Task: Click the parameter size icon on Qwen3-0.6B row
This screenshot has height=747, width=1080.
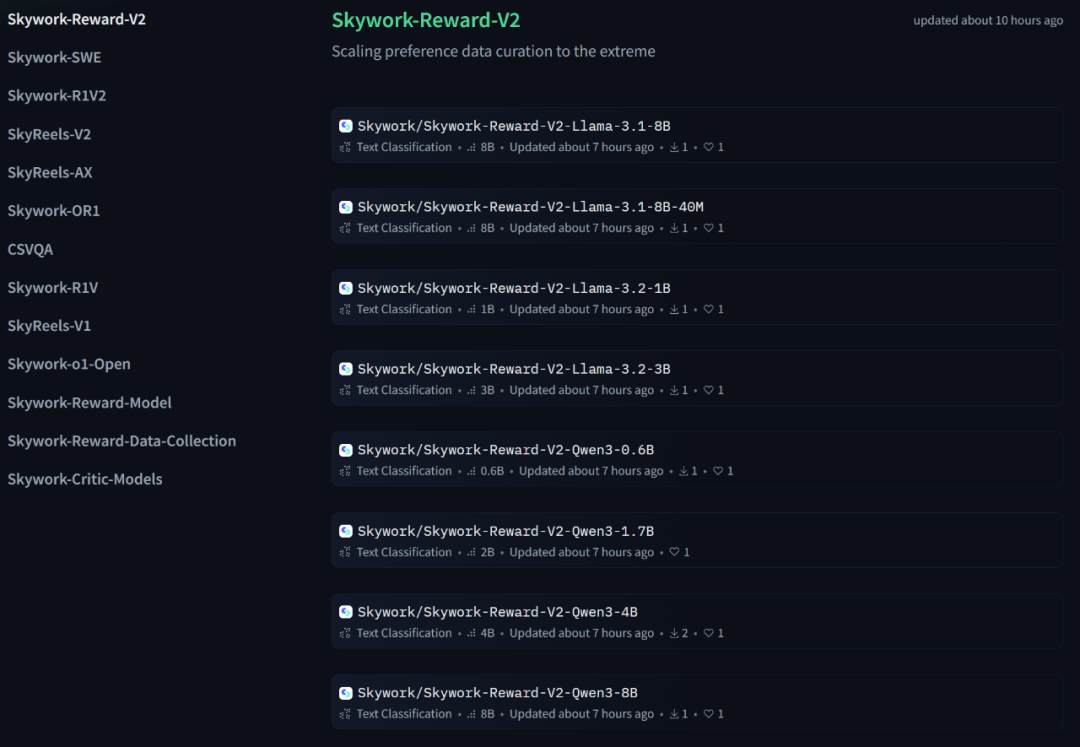Action: (471, 471)
